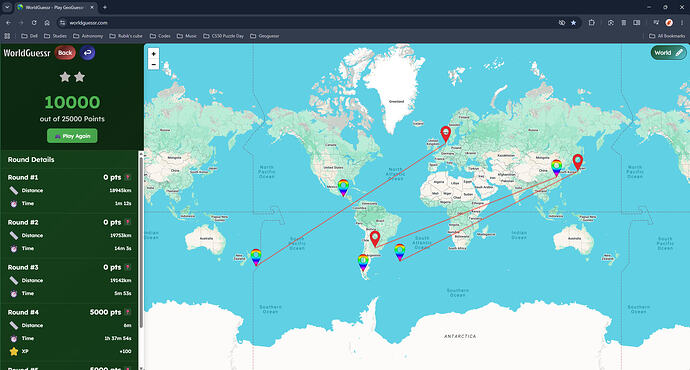Click the 10000 total score text
690x370 pixels.
click(x=72, y=102)
